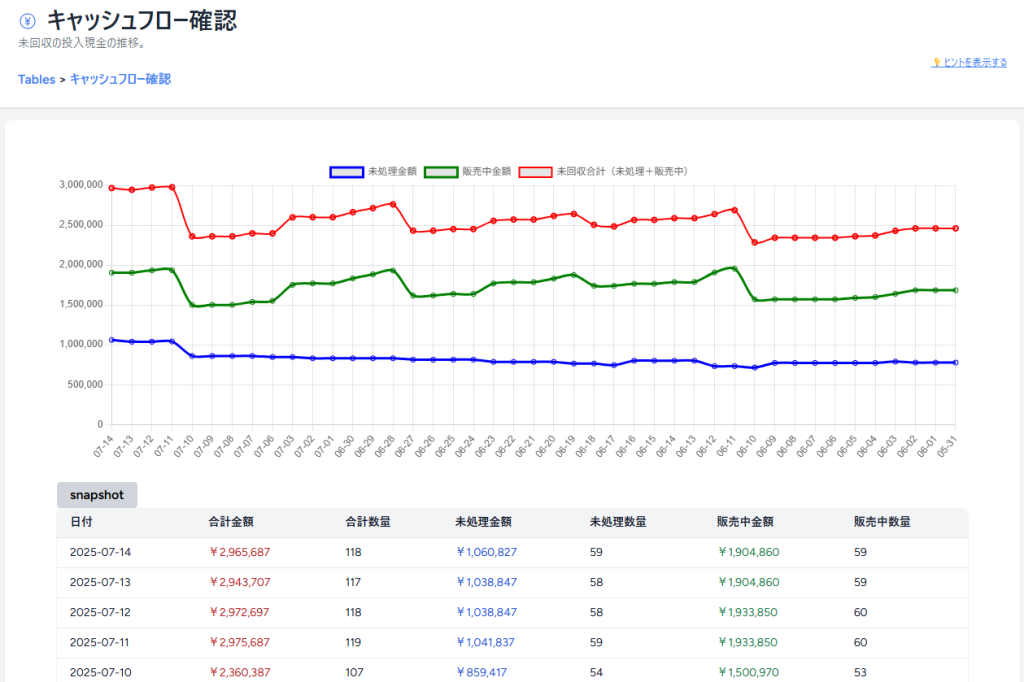This screenshot has height=682, width=1024.
Task: Click the ￥1,500,970 on-sale amount value
Action: pos(748,672)
